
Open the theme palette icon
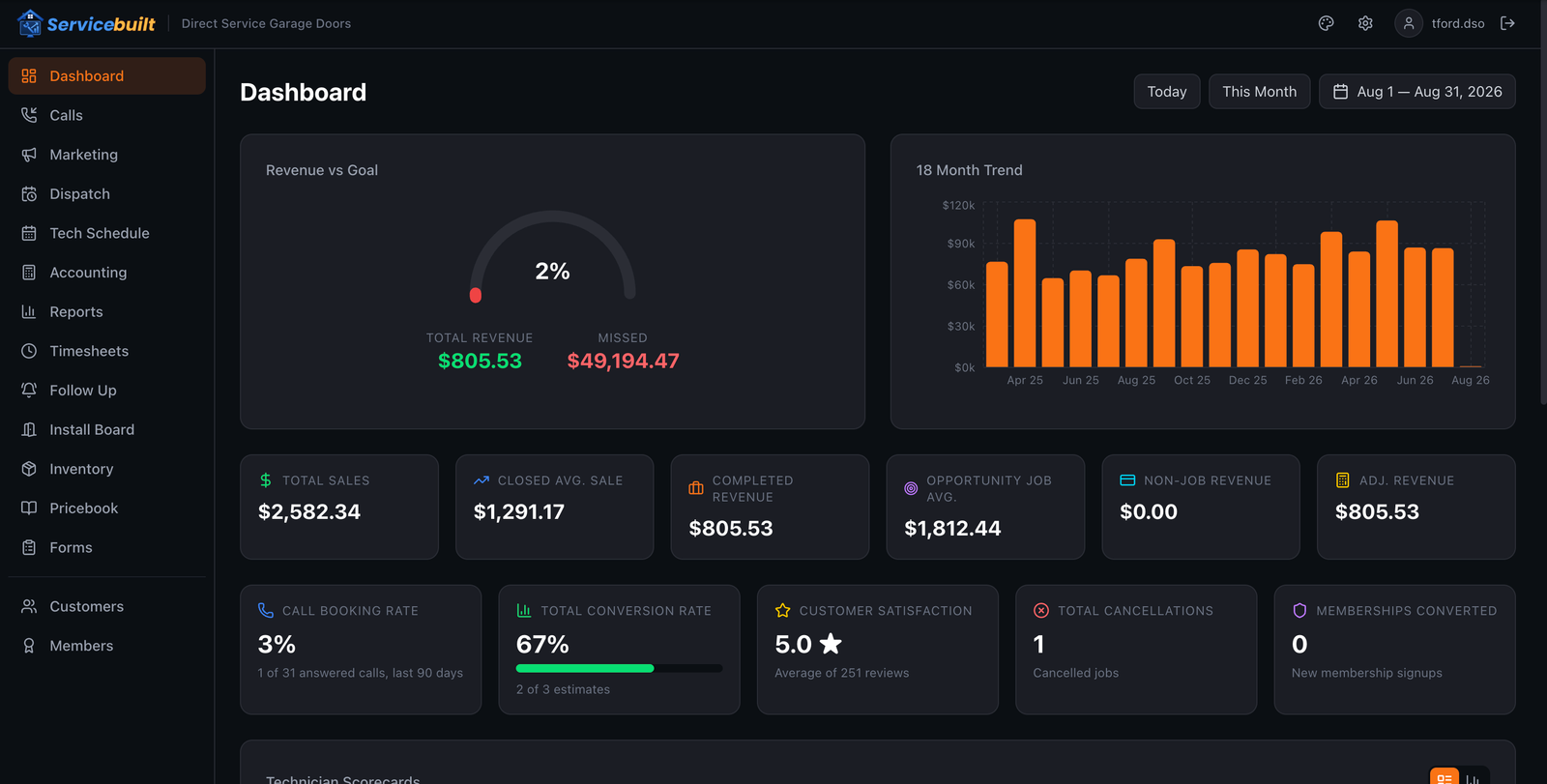(1326, 23)
